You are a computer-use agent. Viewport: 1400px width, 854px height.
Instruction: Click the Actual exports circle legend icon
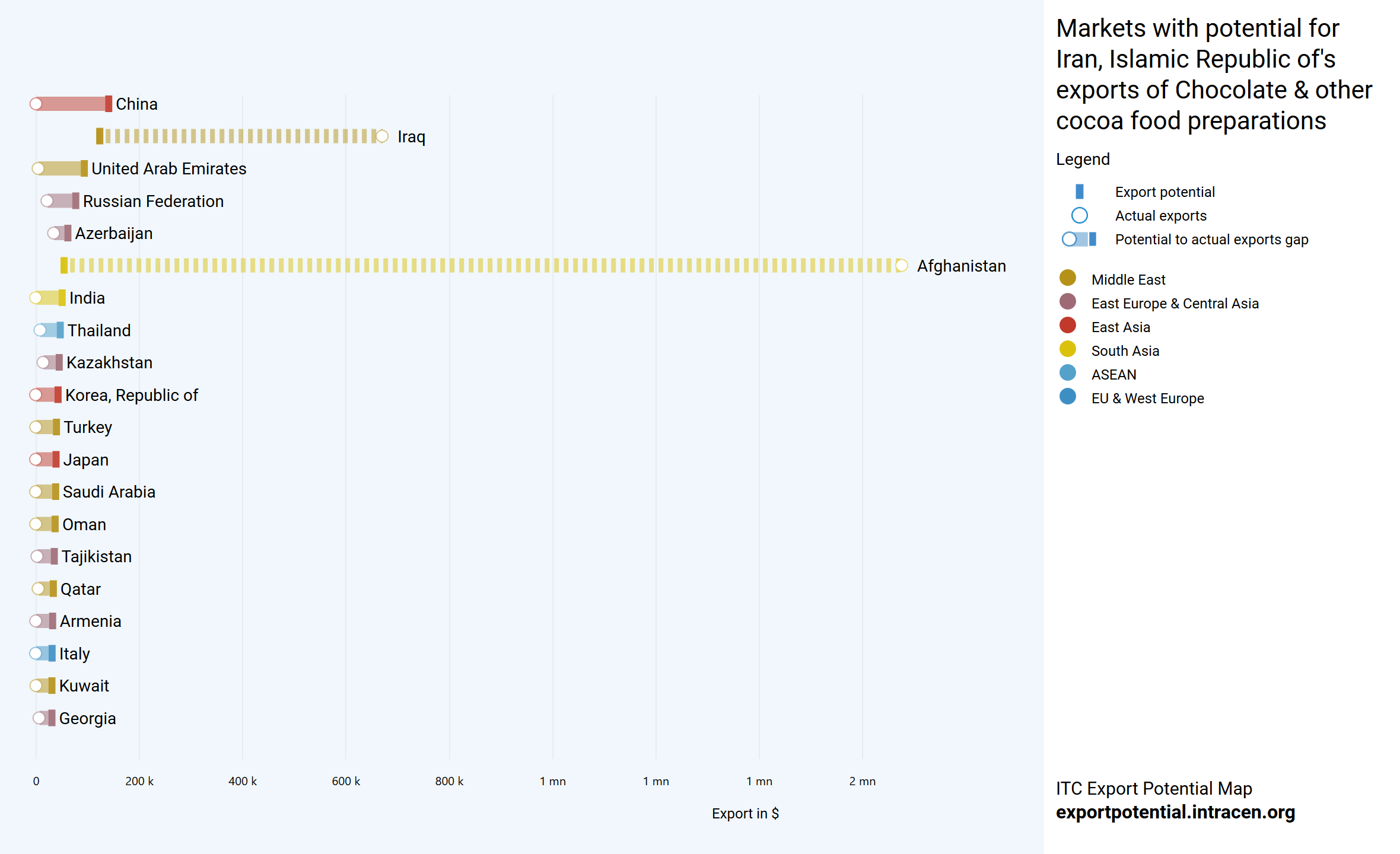point(1079,215)
